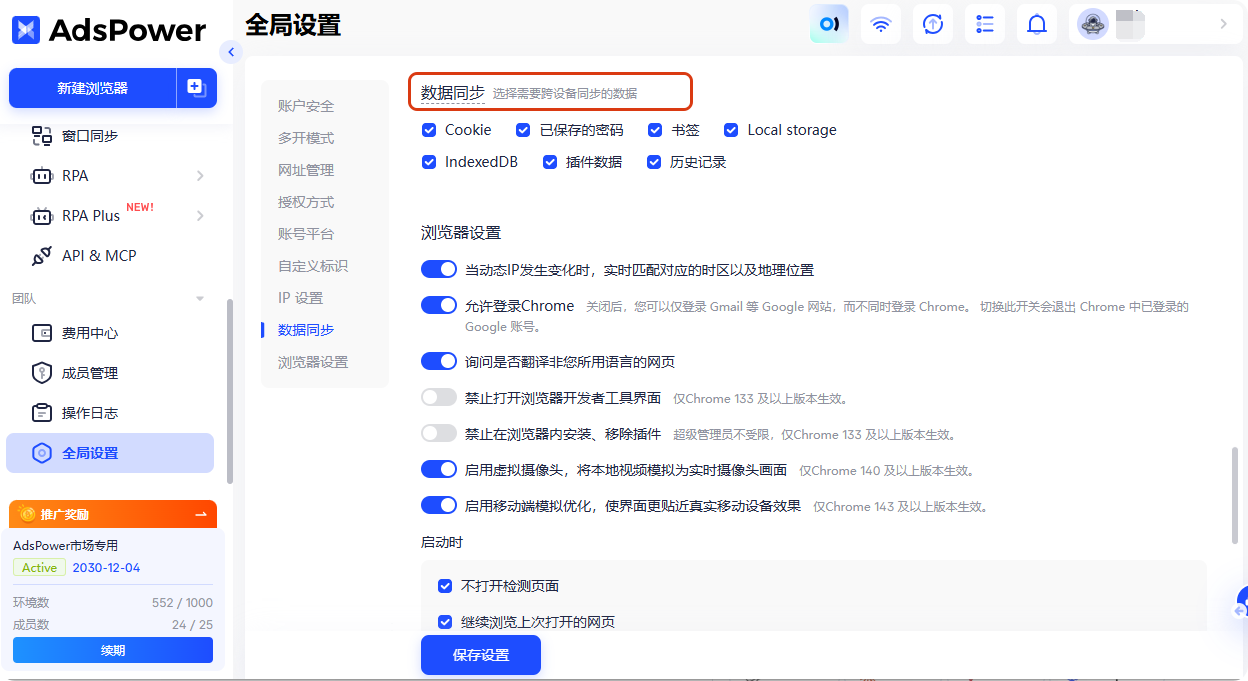Uncheck 历史记录 checkbox

(655, 162)
